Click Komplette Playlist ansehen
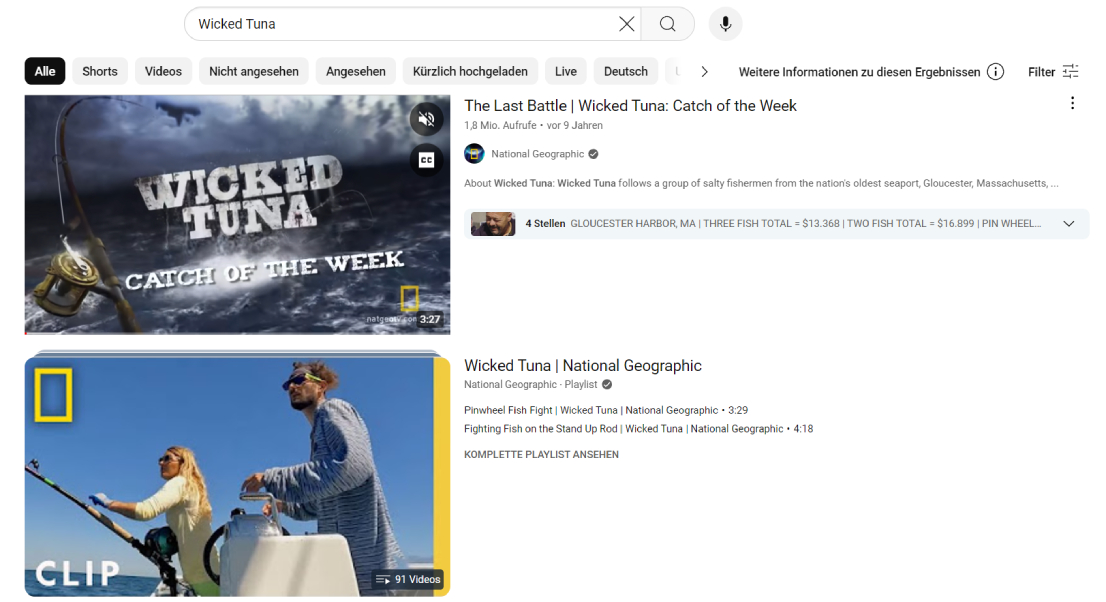This screenshot has height=602, width=1106. click(541, 454)
